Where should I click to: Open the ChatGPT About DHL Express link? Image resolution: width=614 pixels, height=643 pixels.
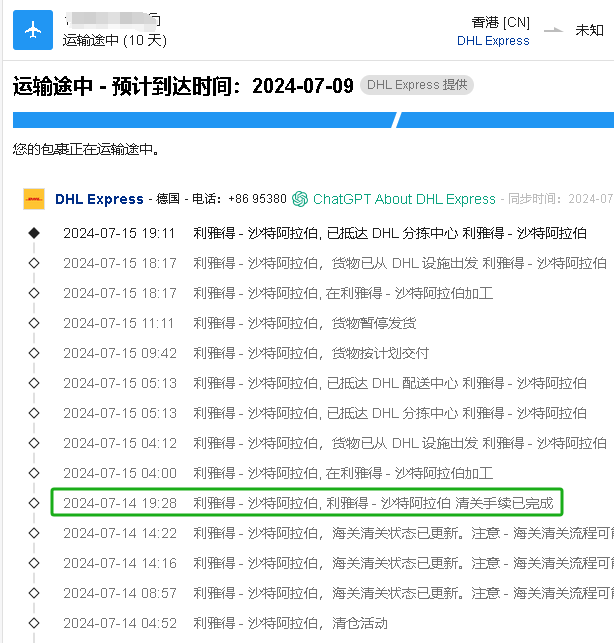click(404, 199)
